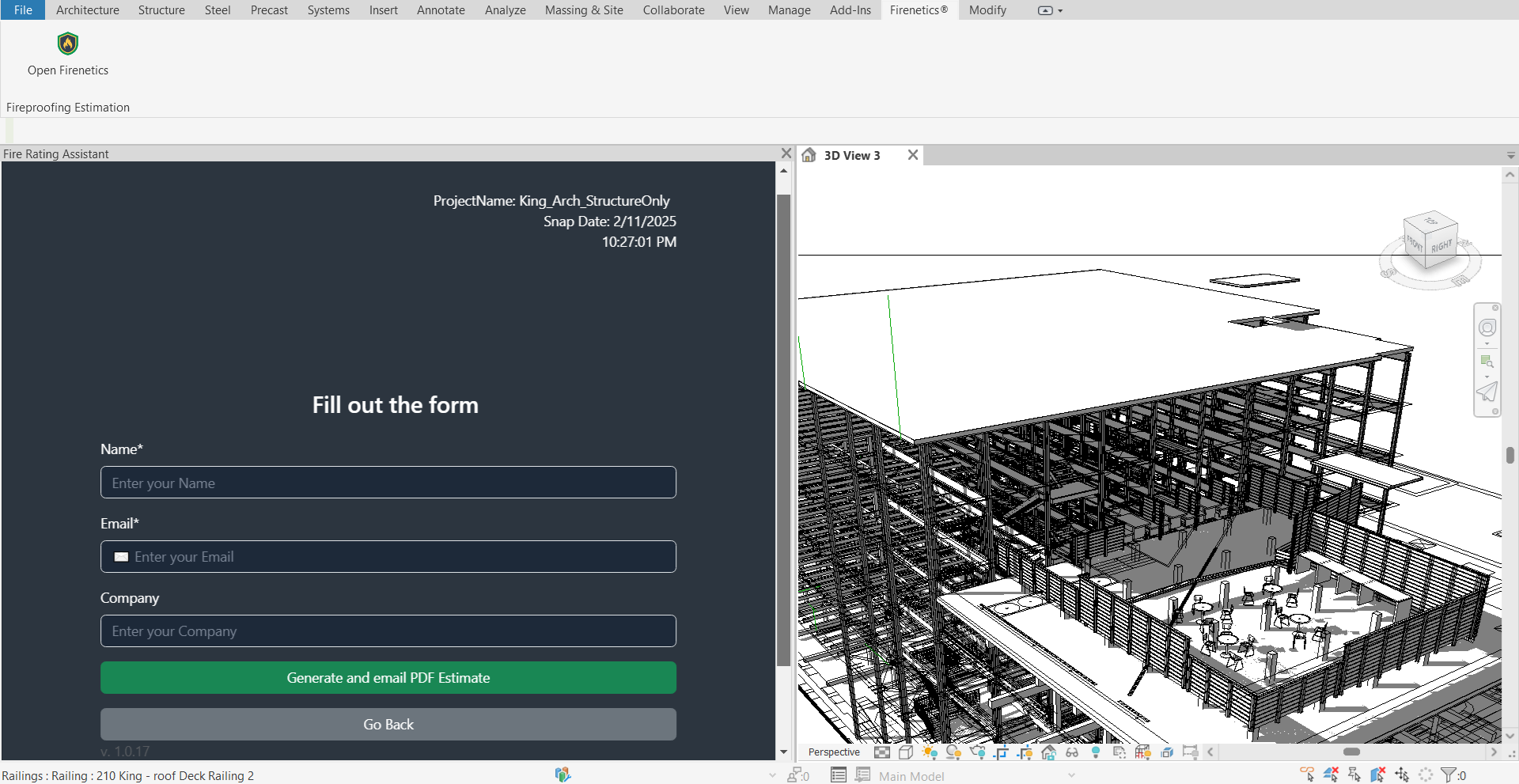The image size is (1519, 784).
Task: Toggle Shadows in view control bar
Action: pos(953,752)
